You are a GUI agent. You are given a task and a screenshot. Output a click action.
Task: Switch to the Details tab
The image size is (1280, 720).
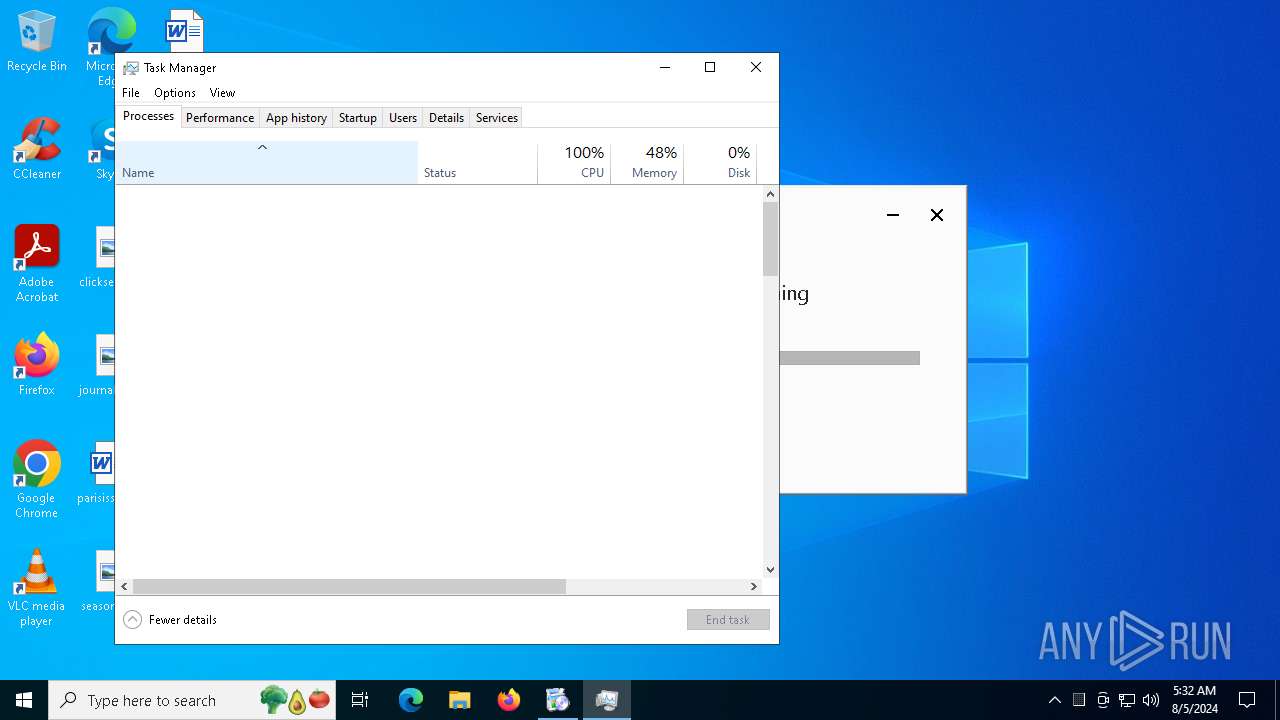(x=446, y=118)
